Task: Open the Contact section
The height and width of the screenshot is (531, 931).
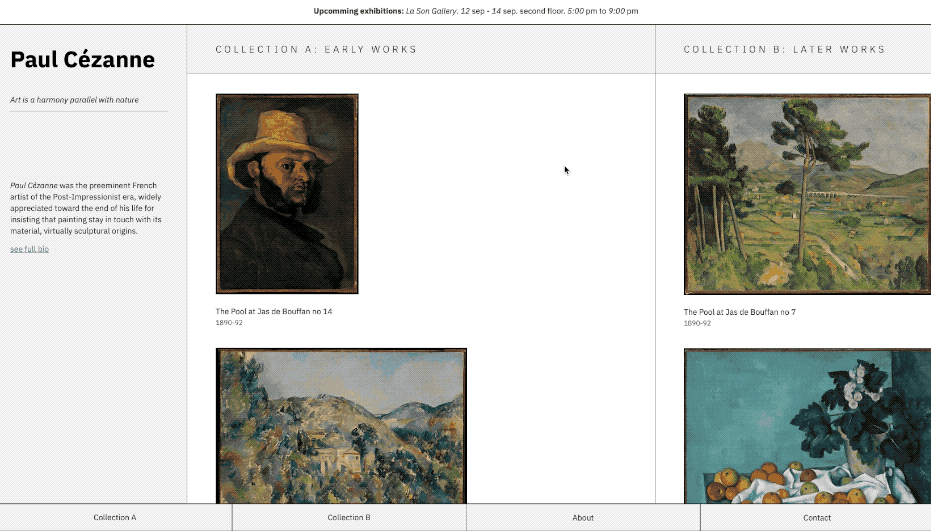Action: tap(816, 517)
